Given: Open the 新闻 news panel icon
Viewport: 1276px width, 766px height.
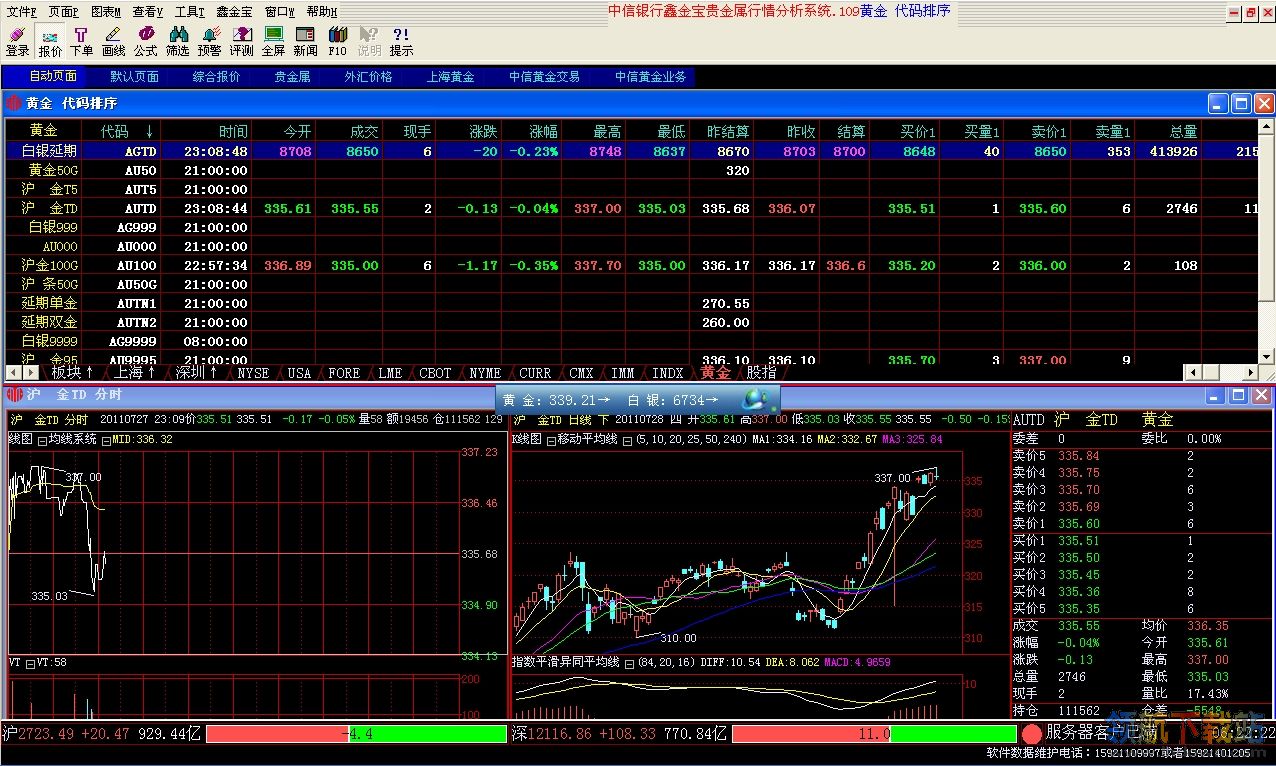Looking at the screenshot, I should (x=305, y=41).
